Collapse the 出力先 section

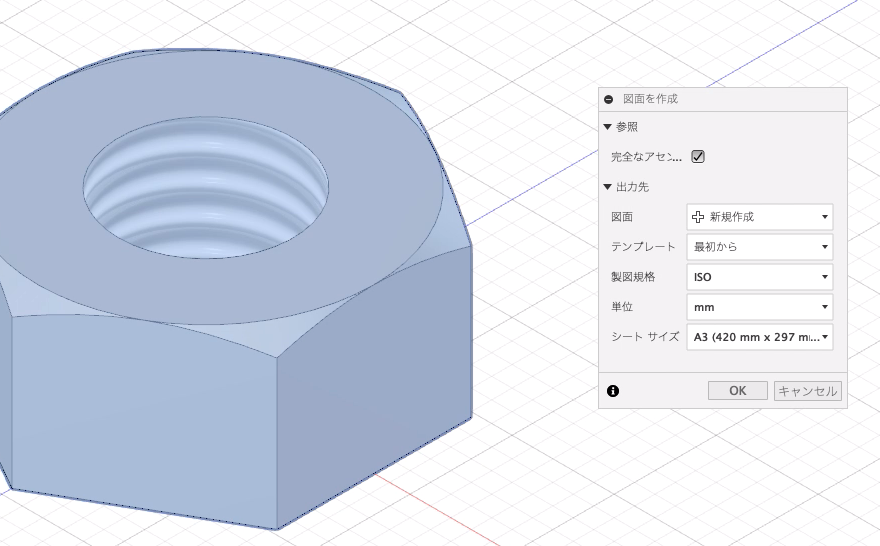pos(607,187)
